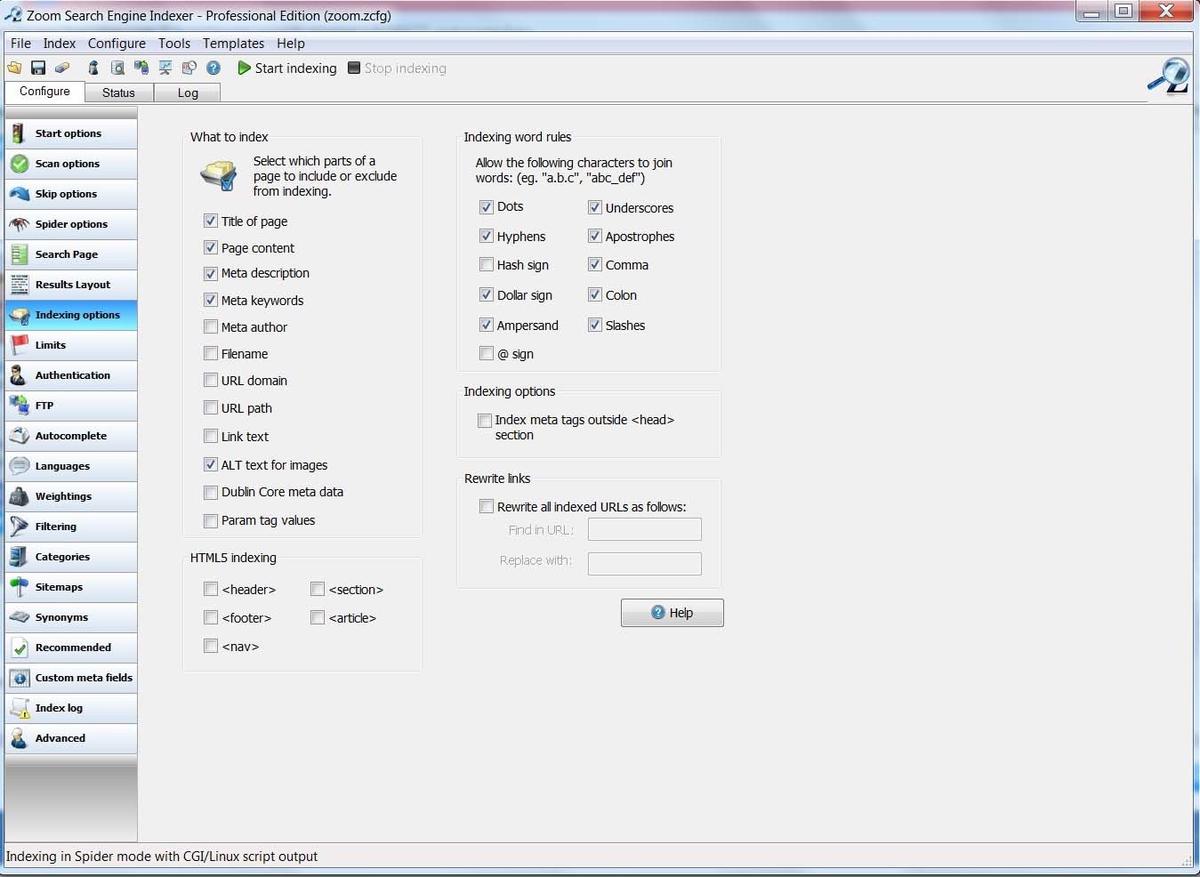Click the scheduler clock toolbar icon
This screenshot has width=1200, height=877.
[189, 68]
